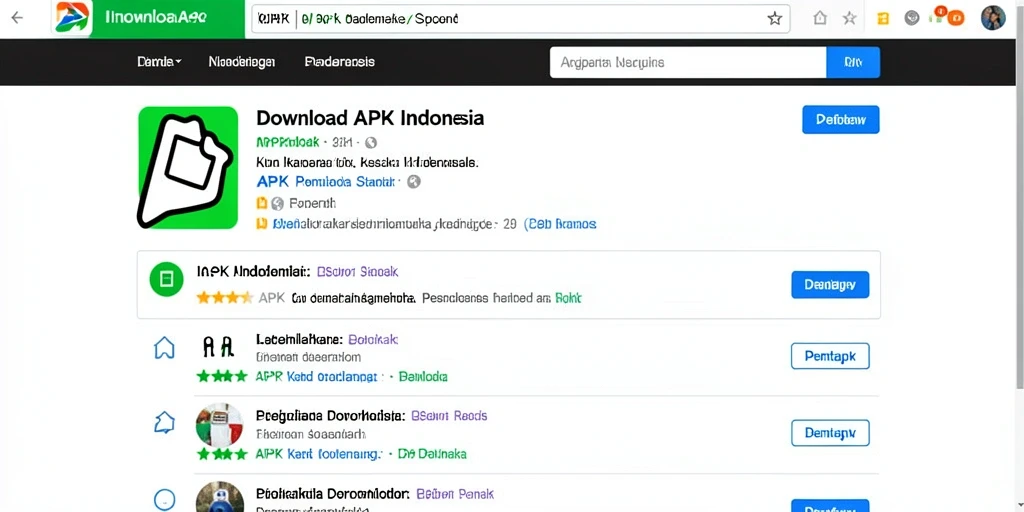Click green circle icon in INPK Nndofemlai row
This screenshot has width=1024, height=512.
click(167, 279)
